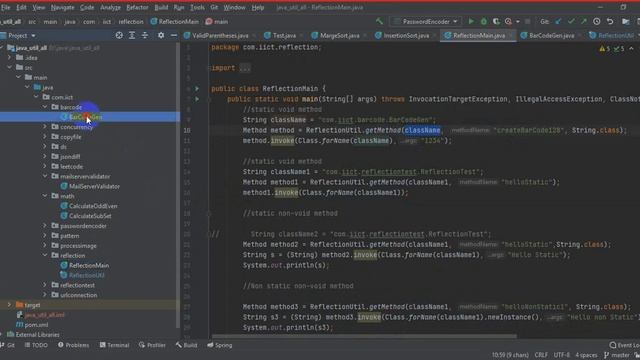The image size is (640, 360).
Task: Start debugging with the green bug icon
Action: coord(484,21)
